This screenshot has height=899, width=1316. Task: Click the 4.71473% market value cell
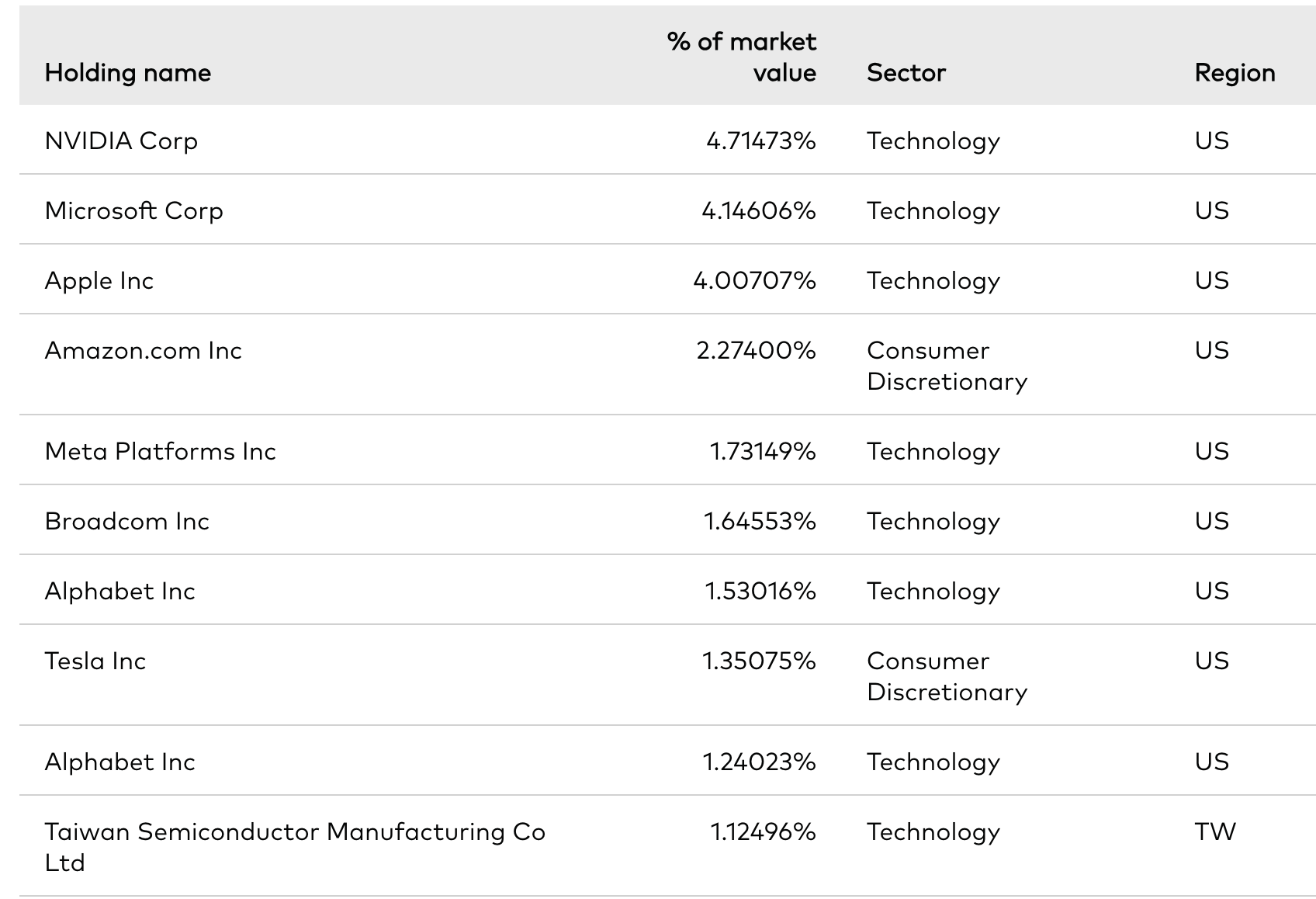coord(760,141)
